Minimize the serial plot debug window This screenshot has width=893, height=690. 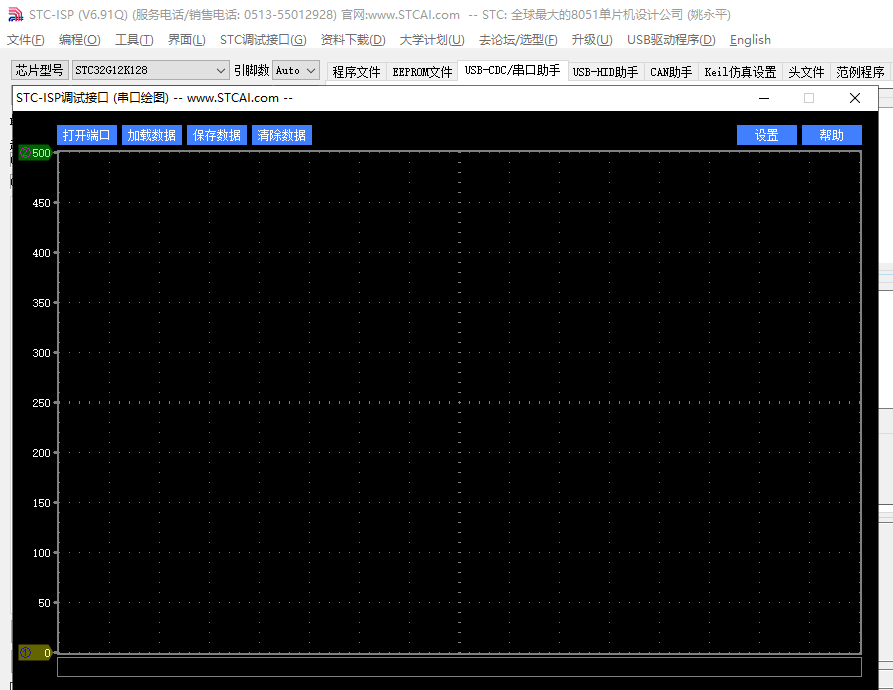pyautogui.click(x=764, y=98)
